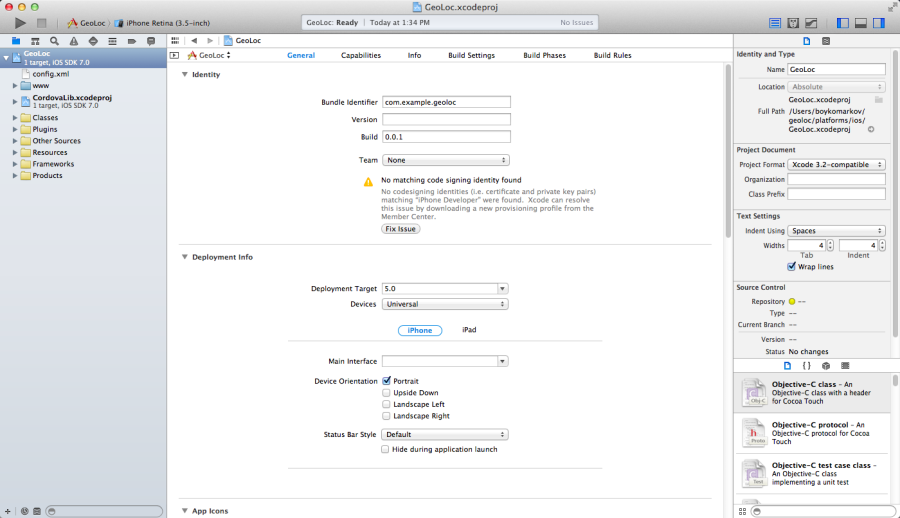Switch to the Build Phases tab
Image resolution: width=900 pixels, height=518 pixels.
(x=544, y=56)
